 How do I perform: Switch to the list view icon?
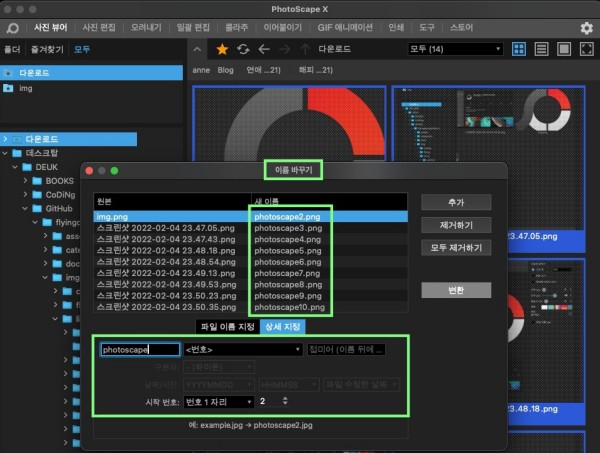point(541,48)
